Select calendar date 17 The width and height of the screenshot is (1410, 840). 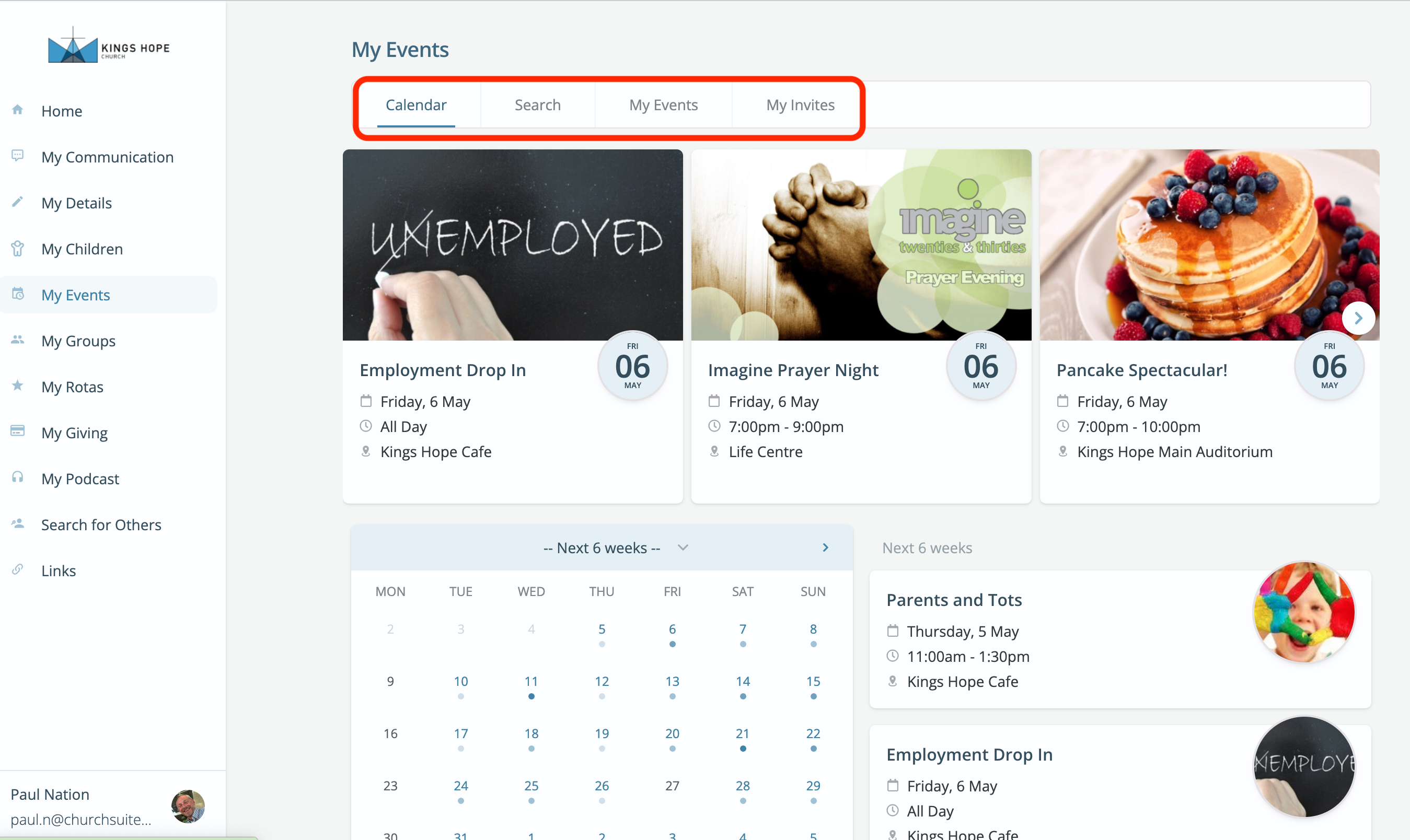(x=461, y=733)
